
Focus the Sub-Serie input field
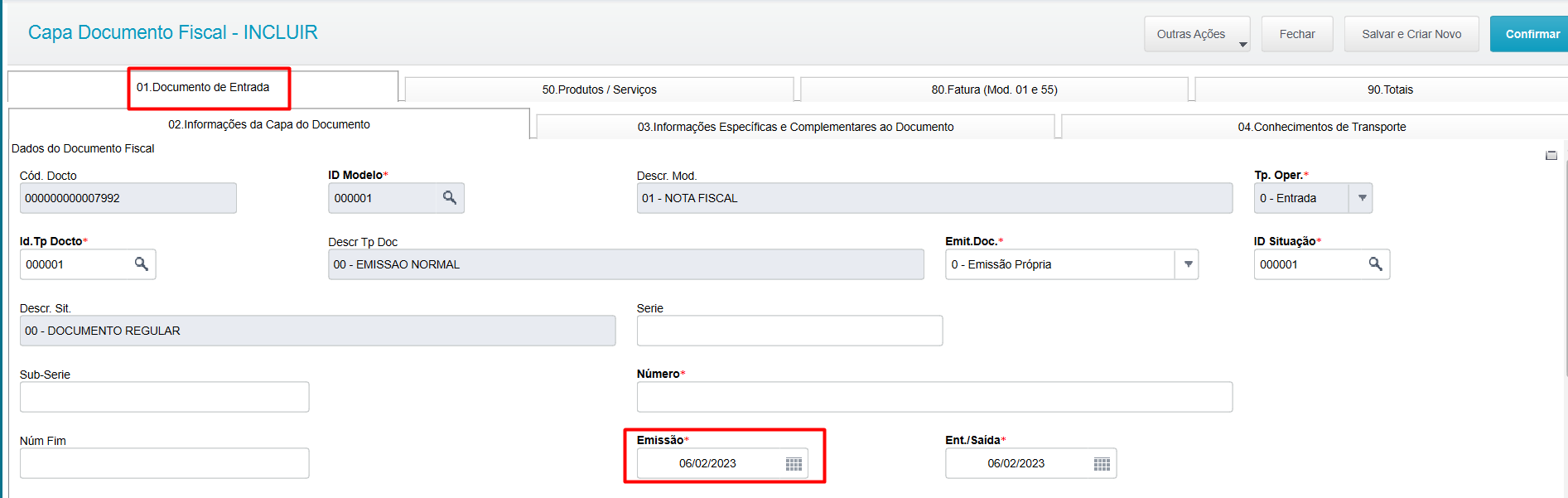(164, 397)
